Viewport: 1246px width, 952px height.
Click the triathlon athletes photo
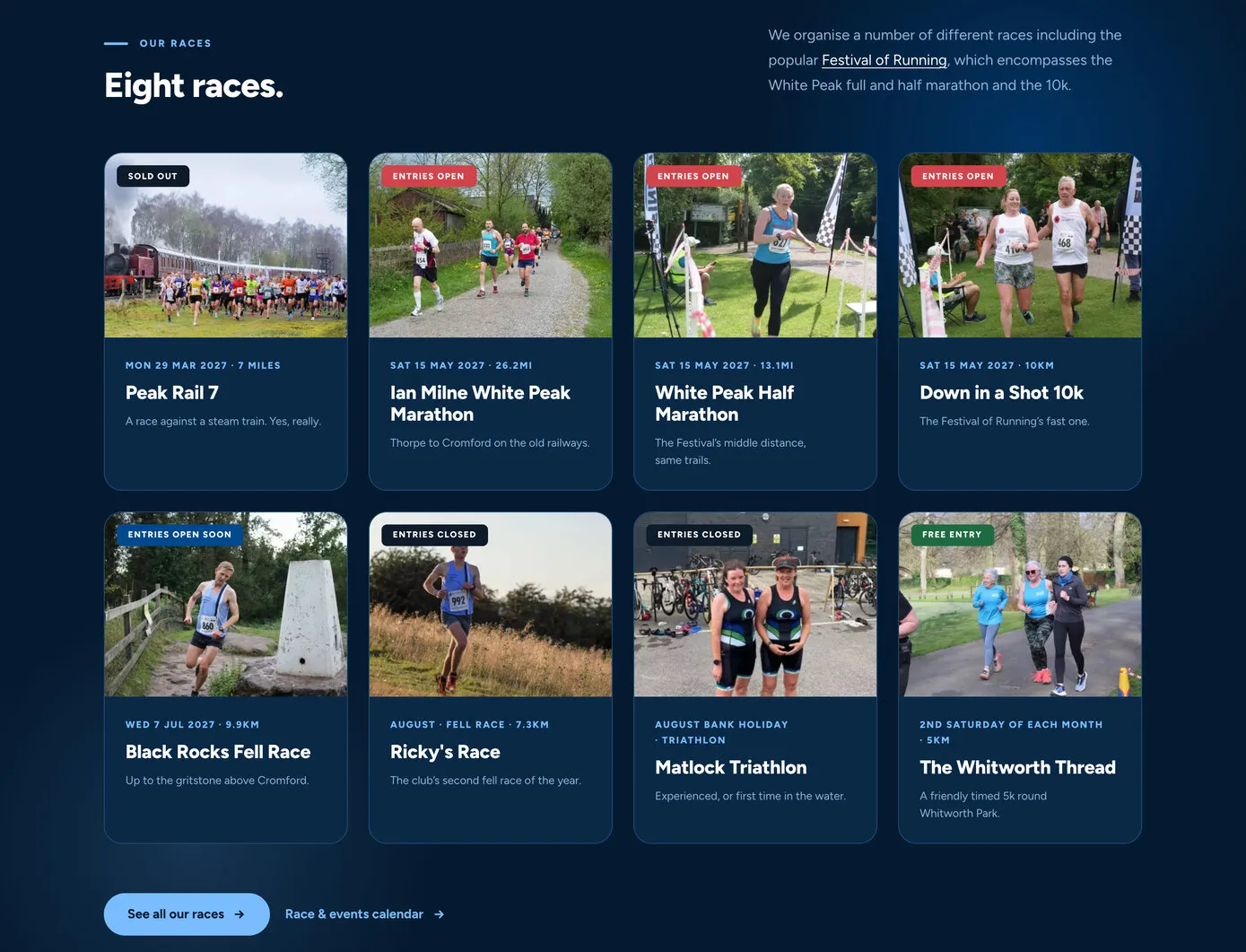tap(755, 605)
